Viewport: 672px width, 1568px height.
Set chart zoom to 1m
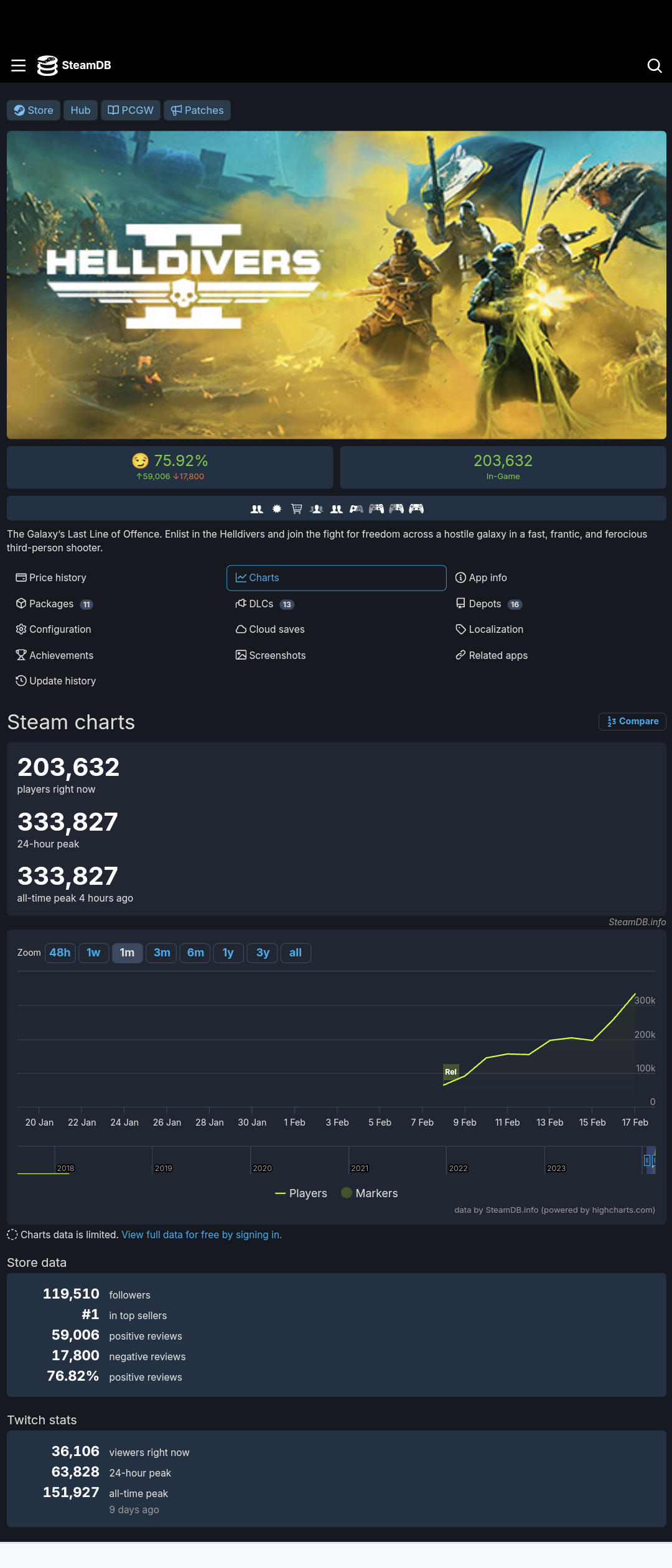pos(128,953)
